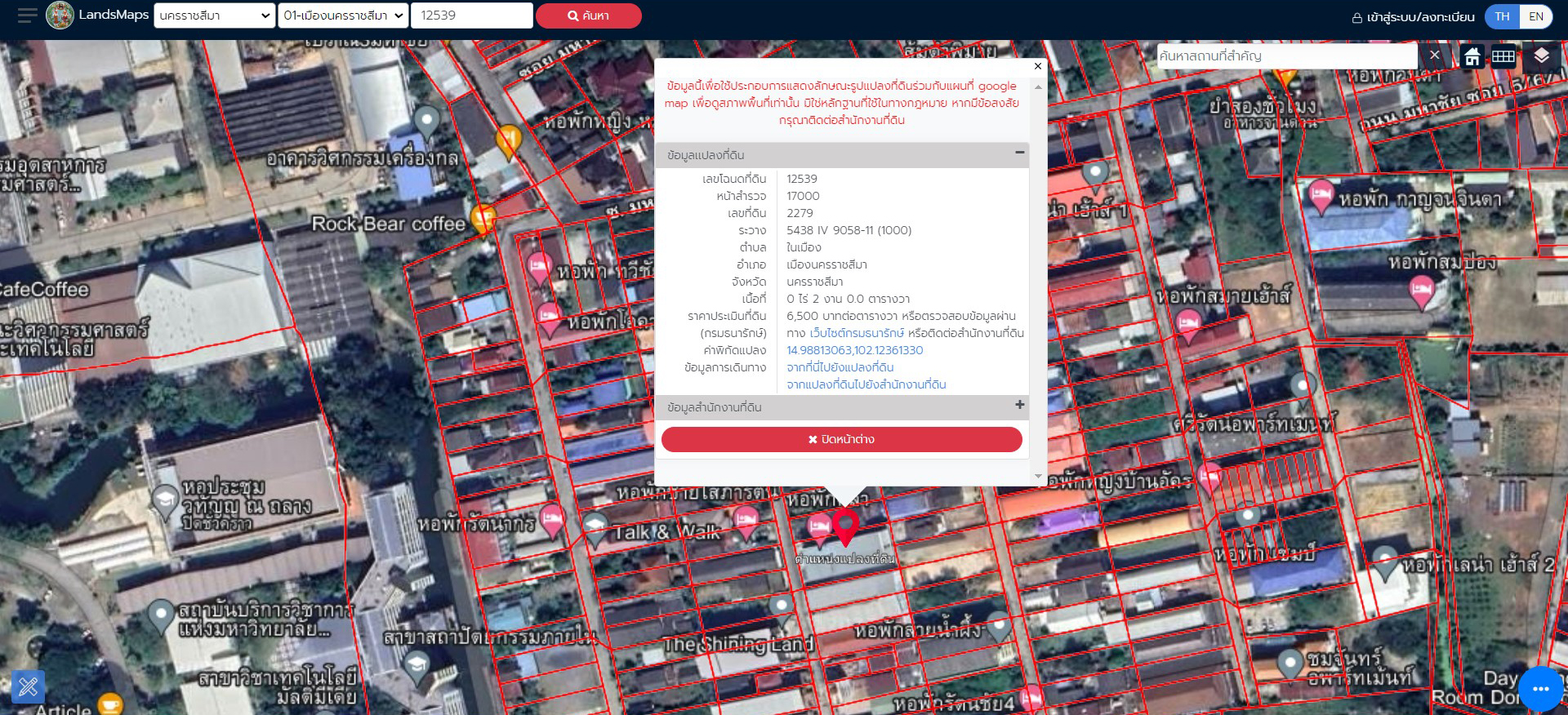Click the home icon on the map toolbar

tap(1472, 56)
